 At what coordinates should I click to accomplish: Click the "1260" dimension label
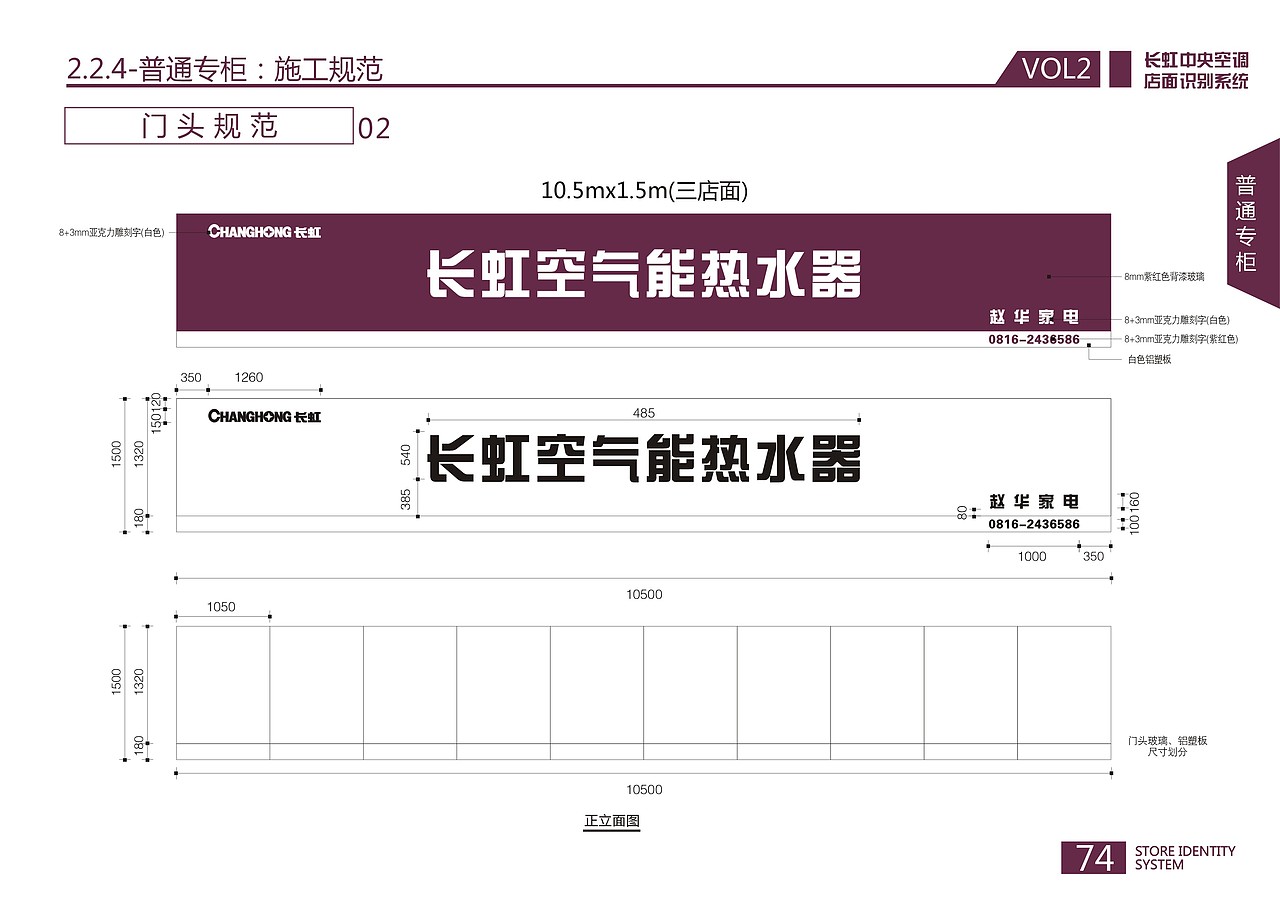(x=249, y=378)
